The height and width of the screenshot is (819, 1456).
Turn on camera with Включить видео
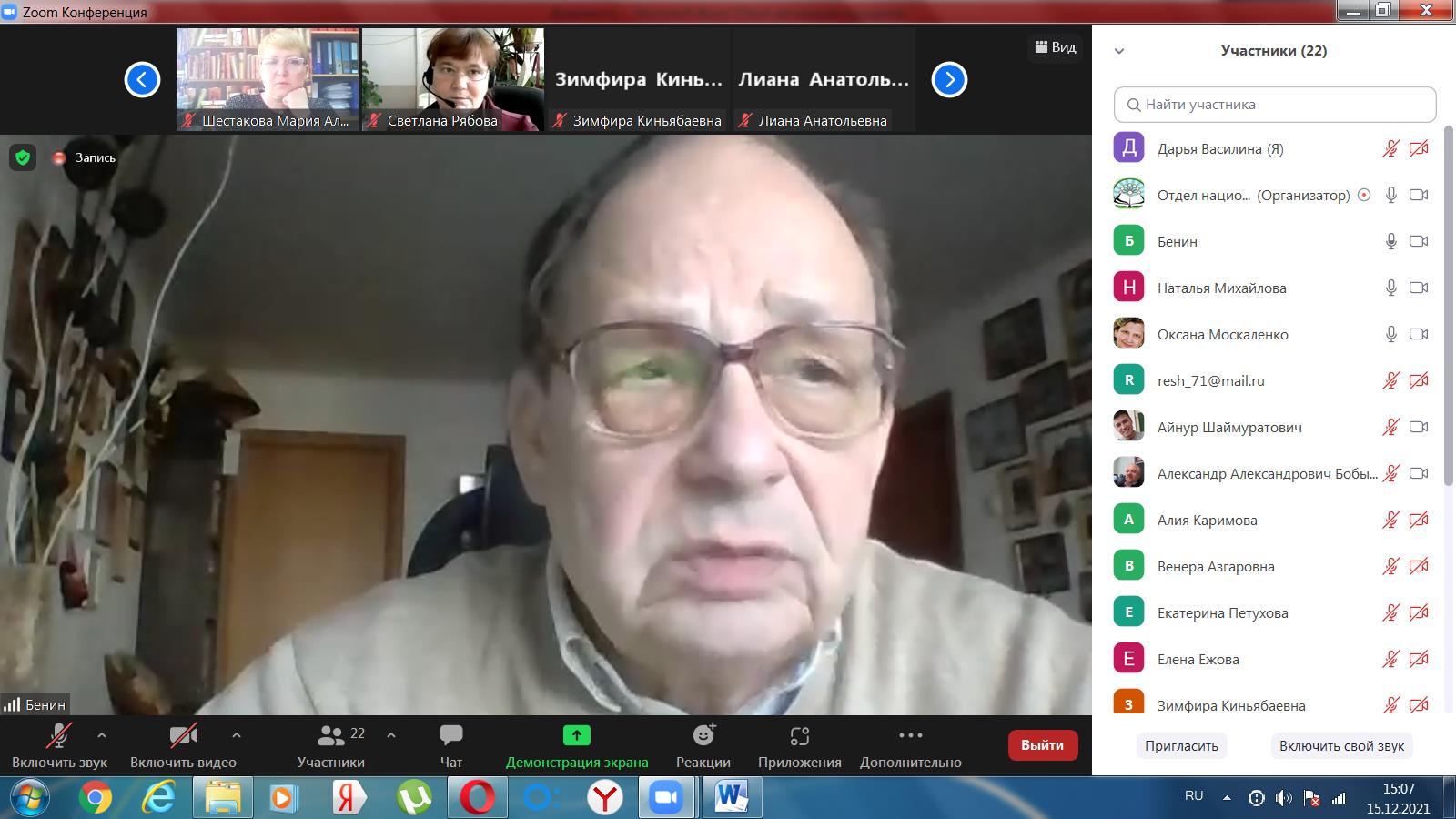point(183,735)
